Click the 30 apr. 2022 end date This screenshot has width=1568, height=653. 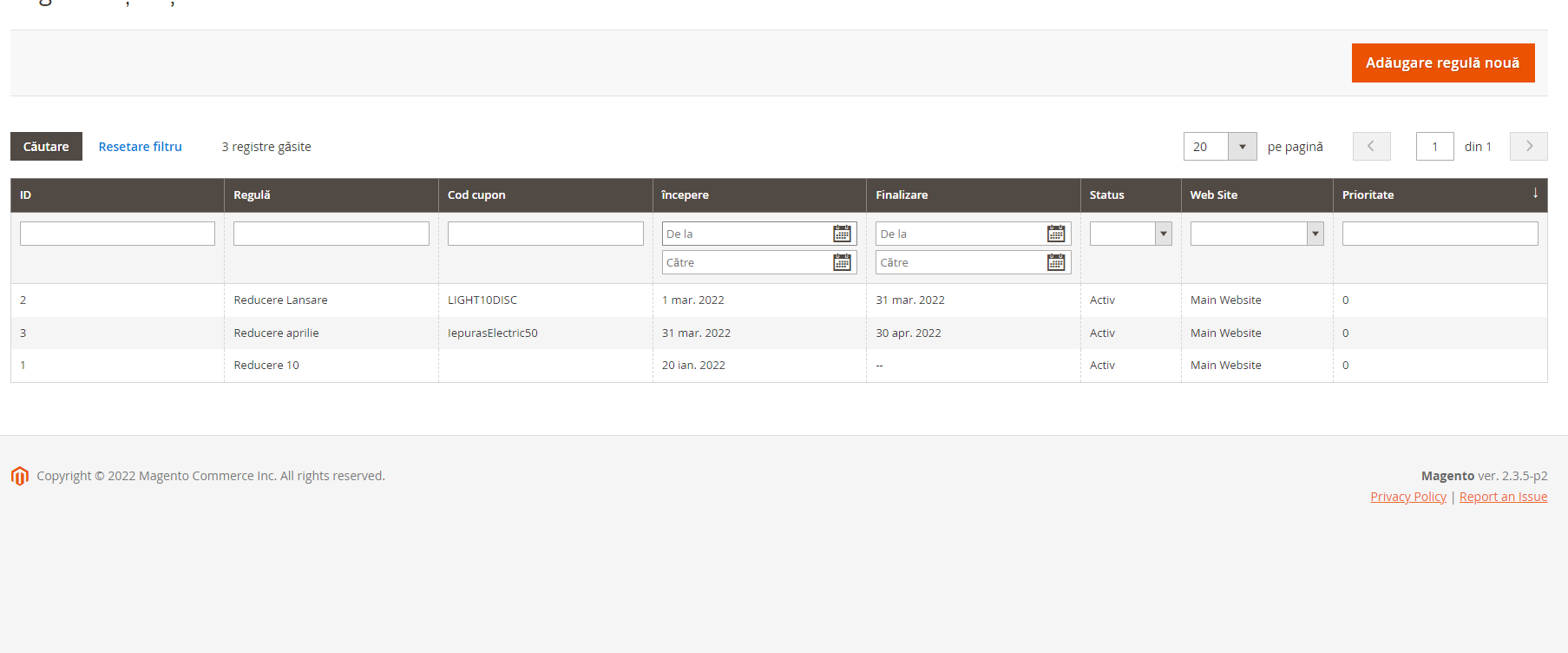click(909, 333)
